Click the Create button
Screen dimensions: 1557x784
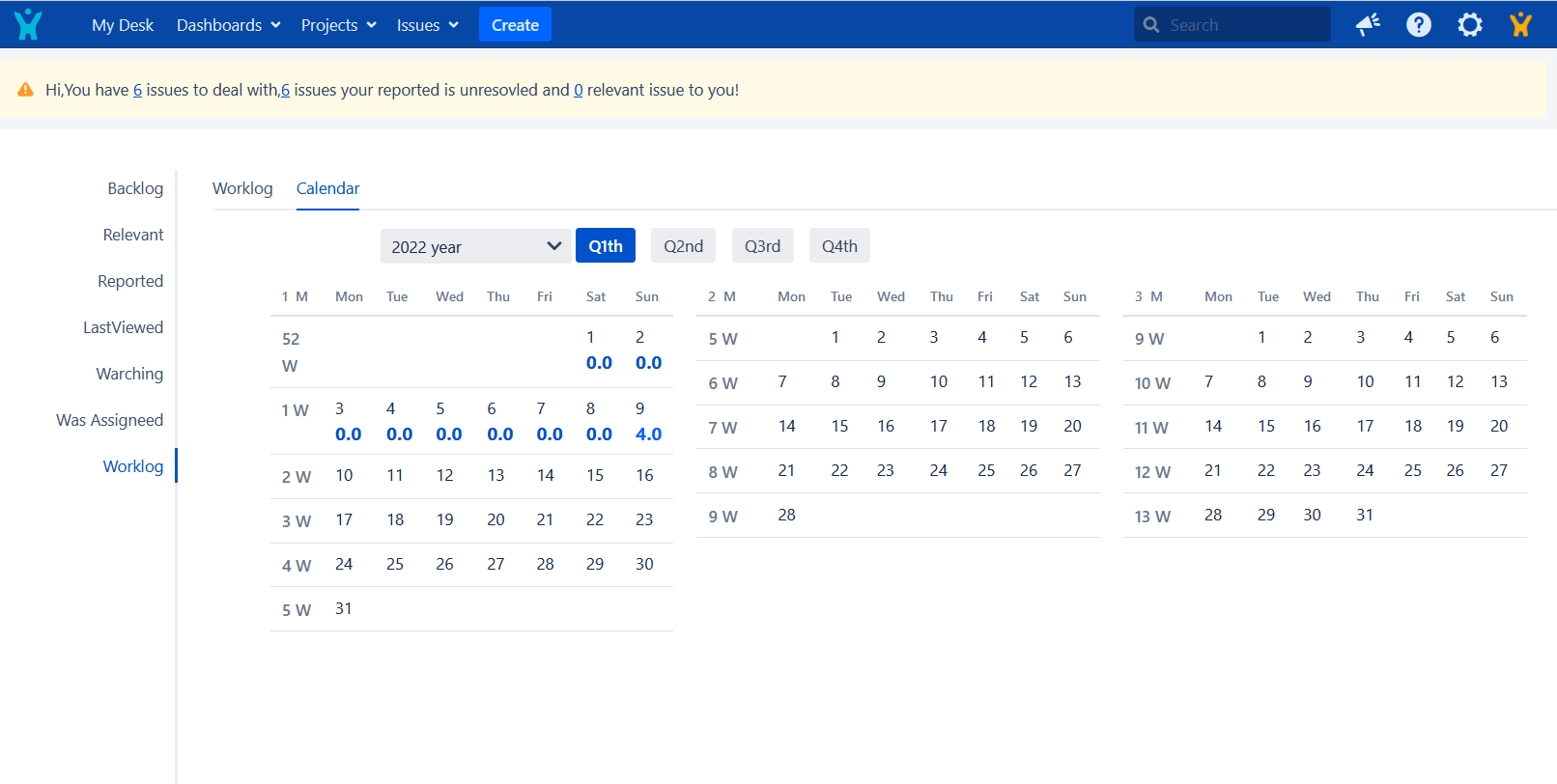[x=515, y=25]
